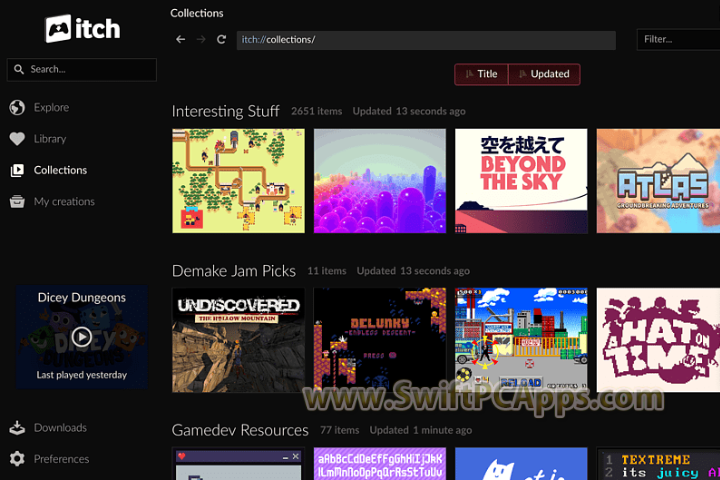Reload the collections page
The image size is (720, 480).
click(x=221, y=40)
